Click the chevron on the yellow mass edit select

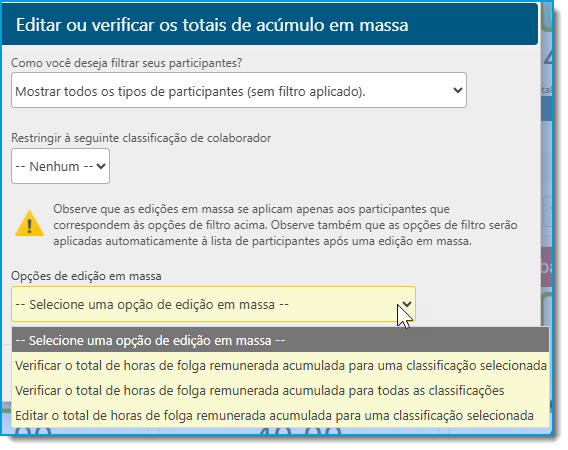[407, 304]
